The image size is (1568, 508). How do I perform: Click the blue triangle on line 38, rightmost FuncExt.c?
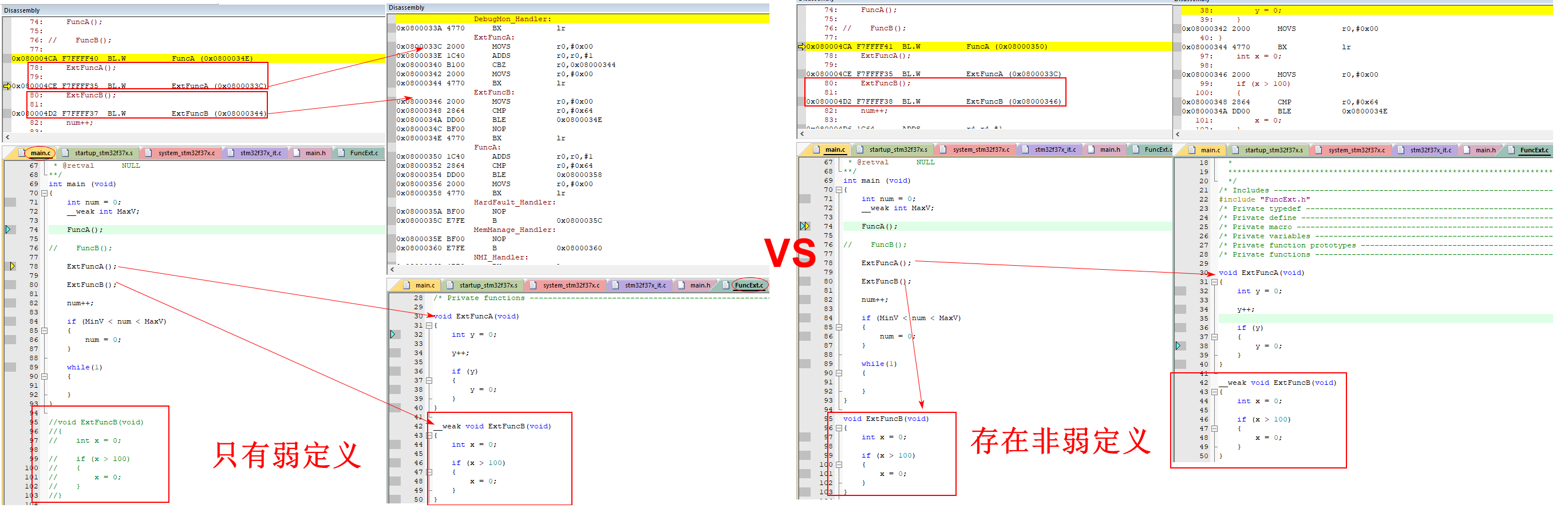pyautogui.click(x=1178, y=346)
